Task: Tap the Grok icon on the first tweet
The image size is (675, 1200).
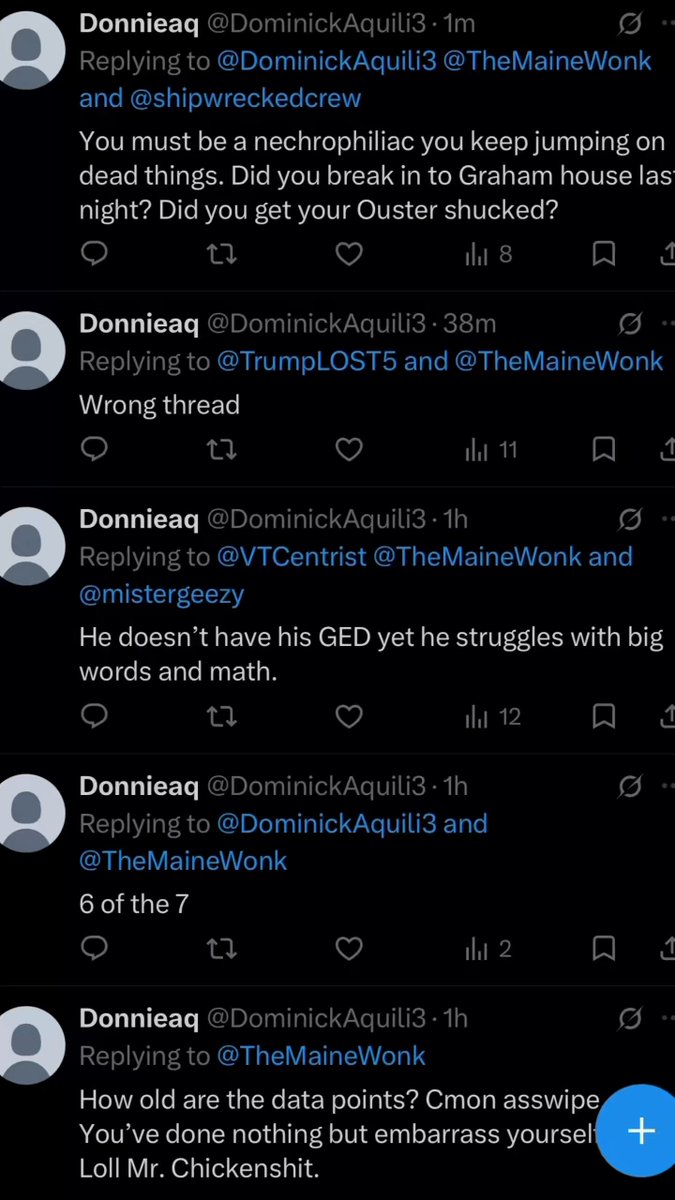Action: click(x=630, y=22)
